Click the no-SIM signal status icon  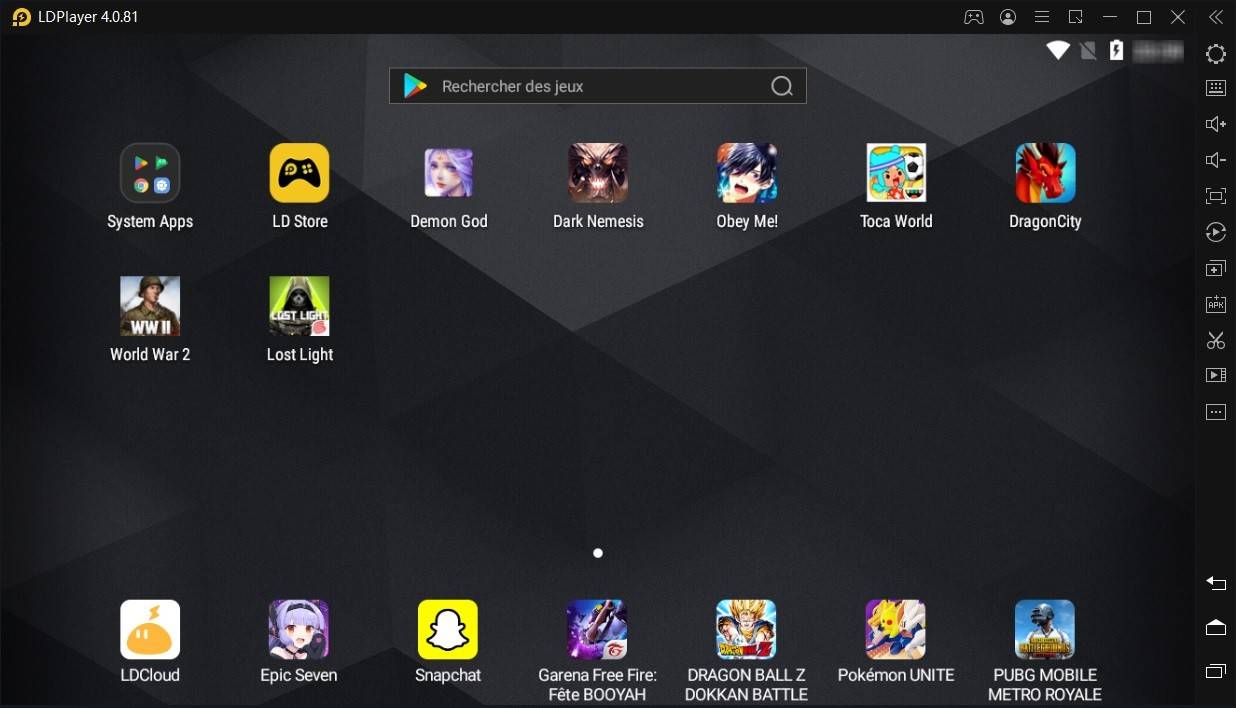pos(1088,50)
